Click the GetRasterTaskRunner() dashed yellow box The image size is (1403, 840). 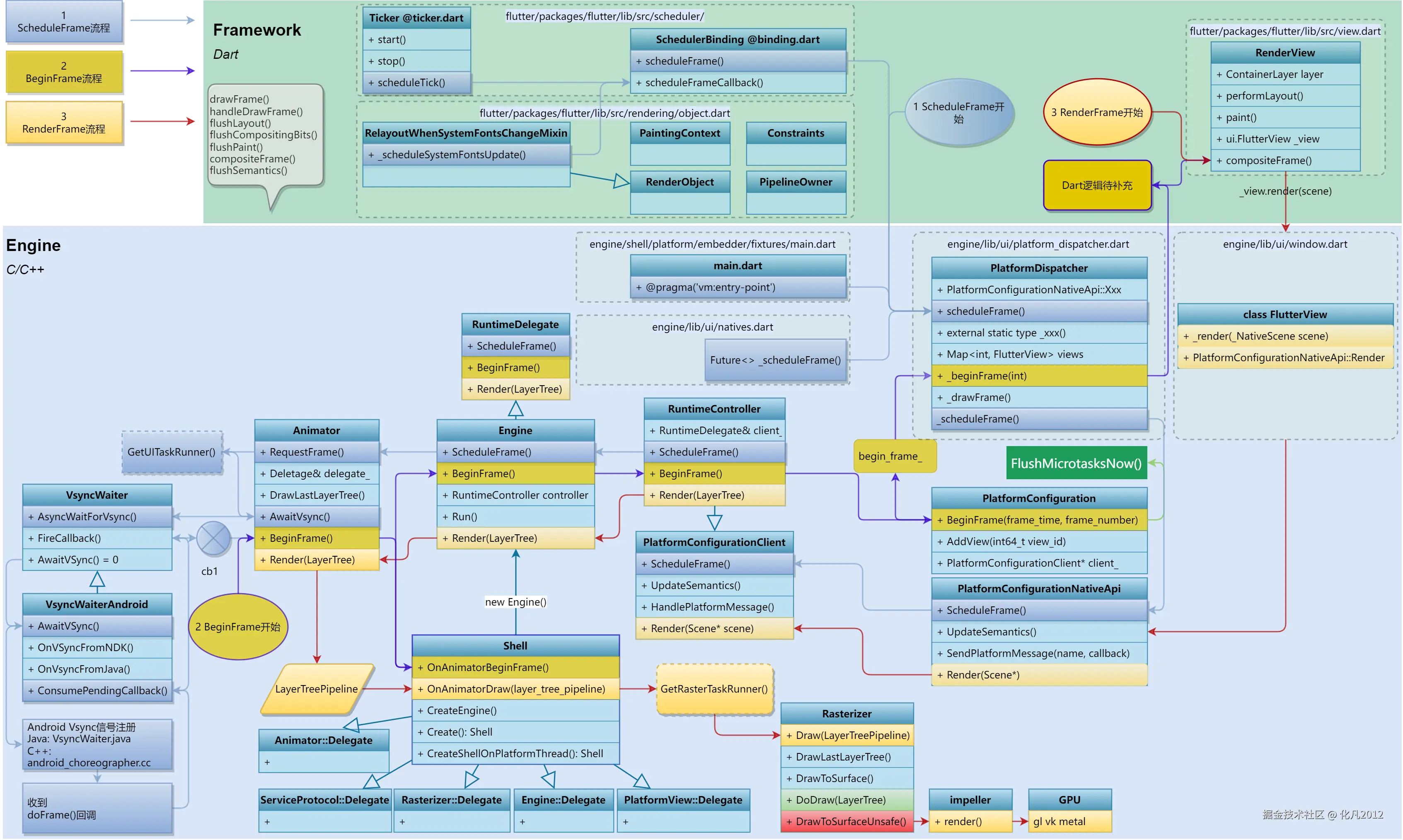pyautogui.click(x=714, y=689)
